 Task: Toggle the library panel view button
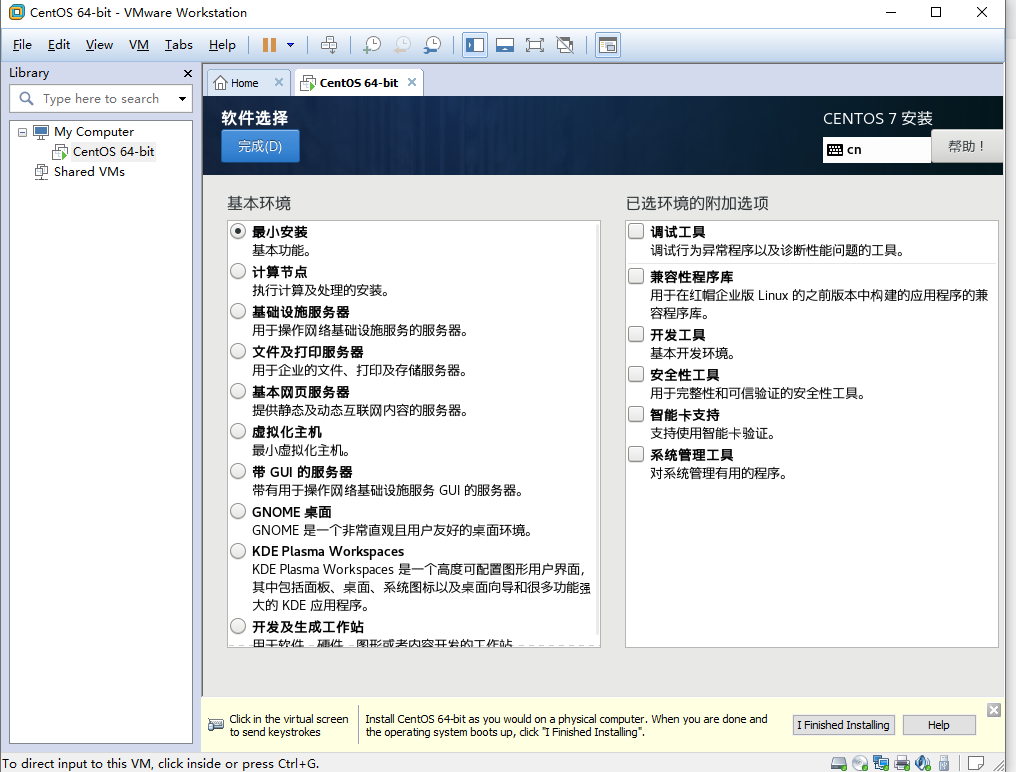click(x=475, y=45)
